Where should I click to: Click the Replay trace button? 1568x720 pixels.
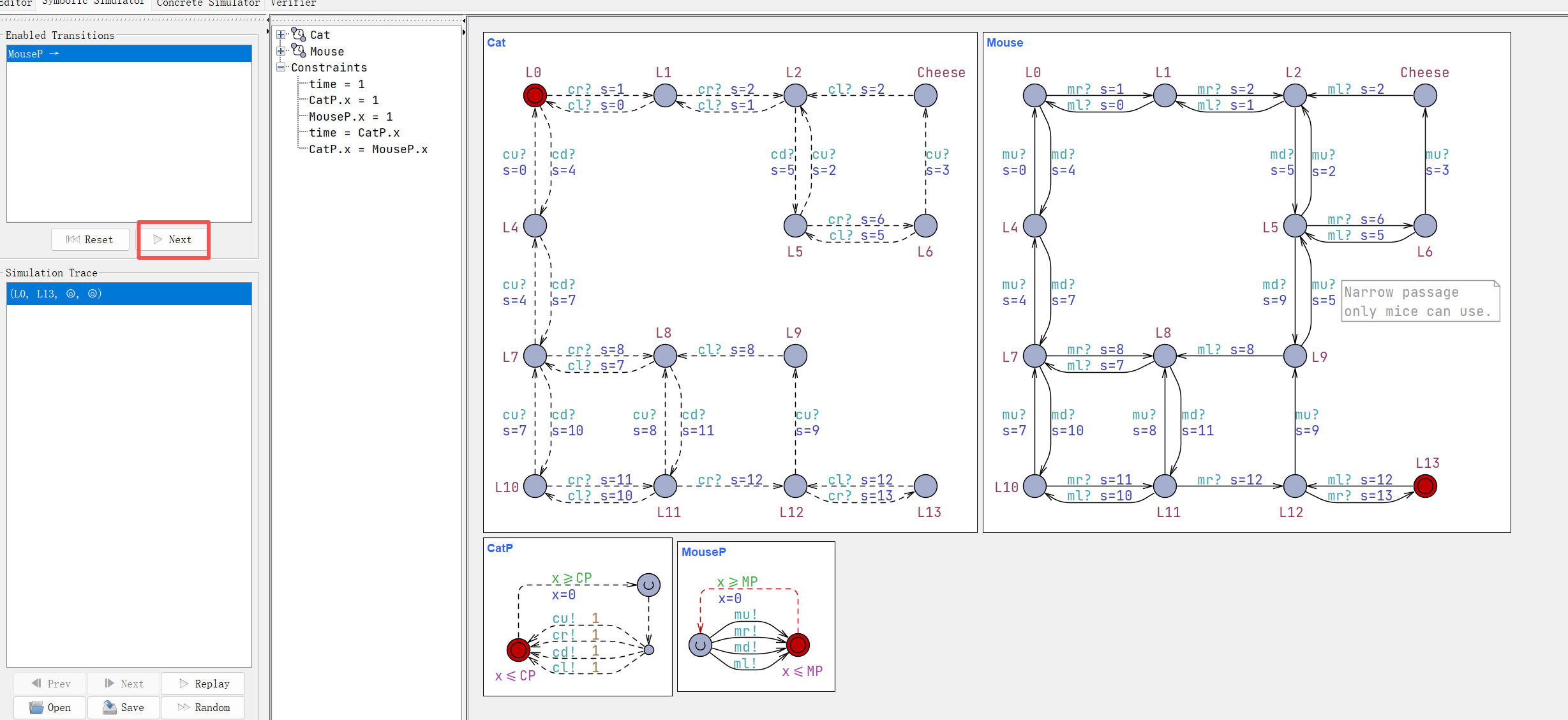(x=203, y=684)
